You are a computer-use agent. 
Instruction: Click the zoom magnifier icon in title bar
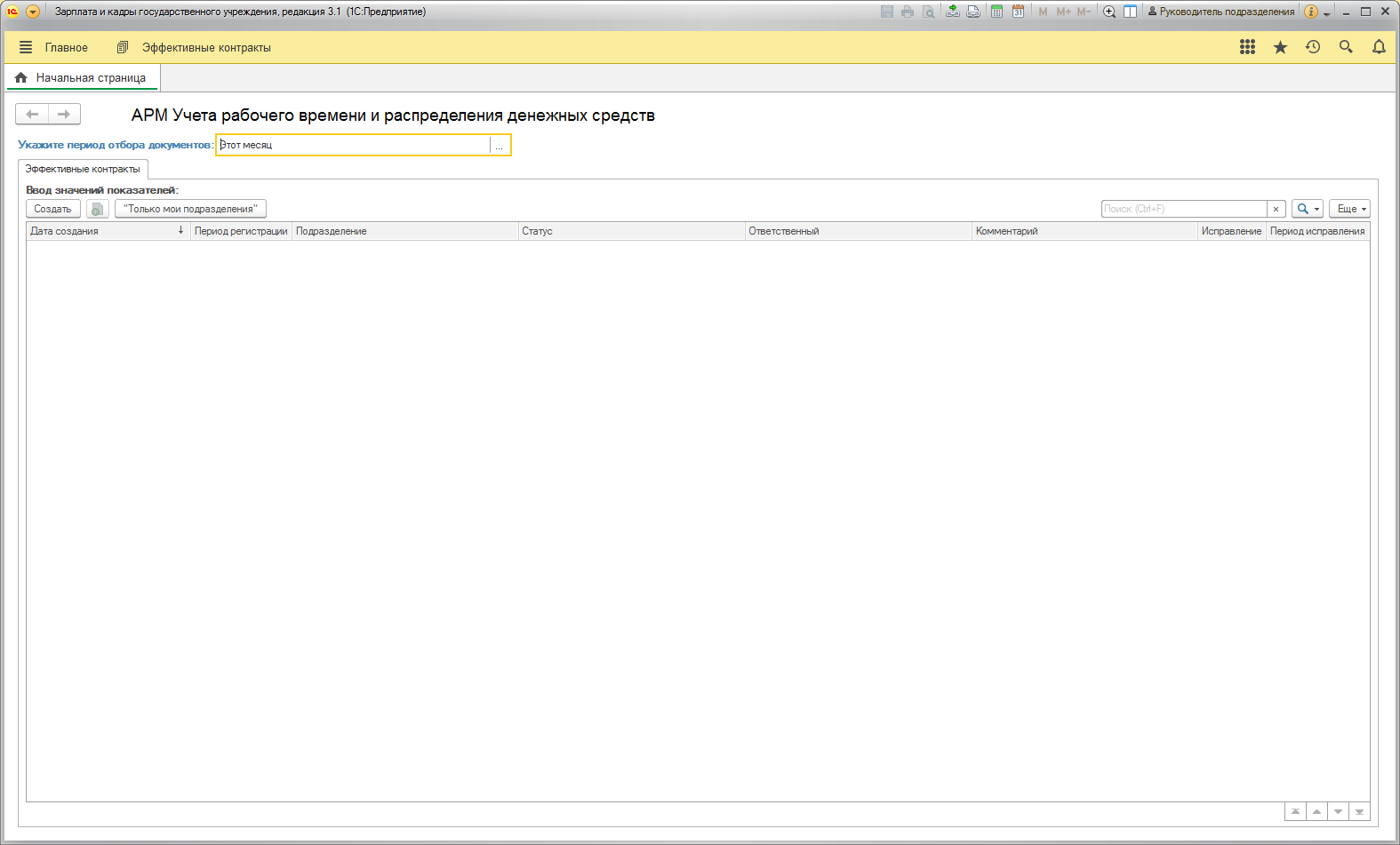coord(1108,12)
